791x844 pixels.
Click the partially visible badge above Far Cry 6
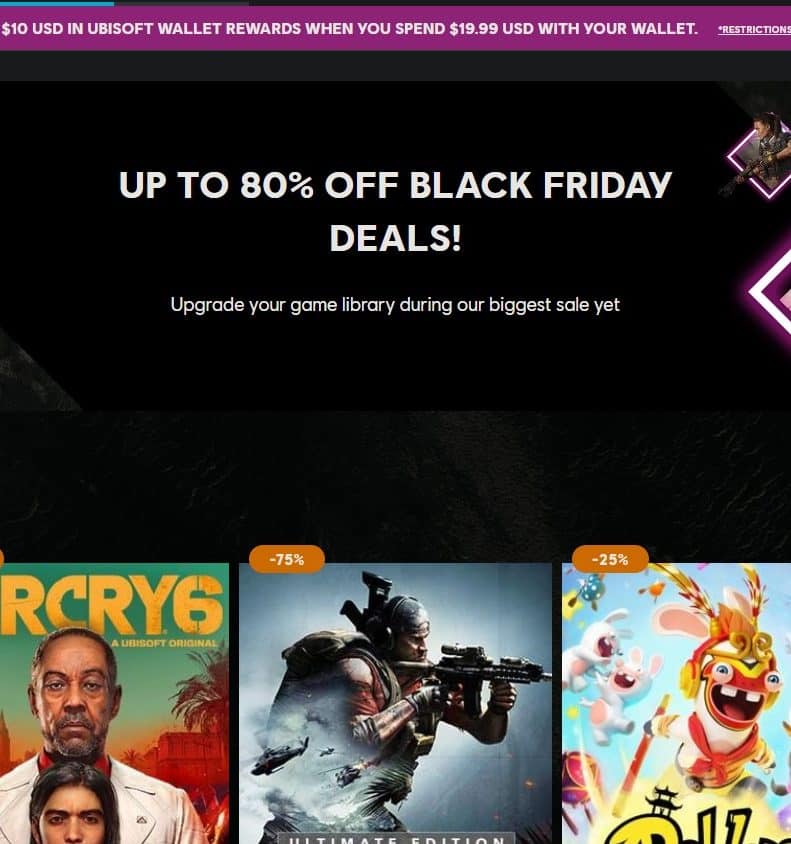tap(2, 559)
